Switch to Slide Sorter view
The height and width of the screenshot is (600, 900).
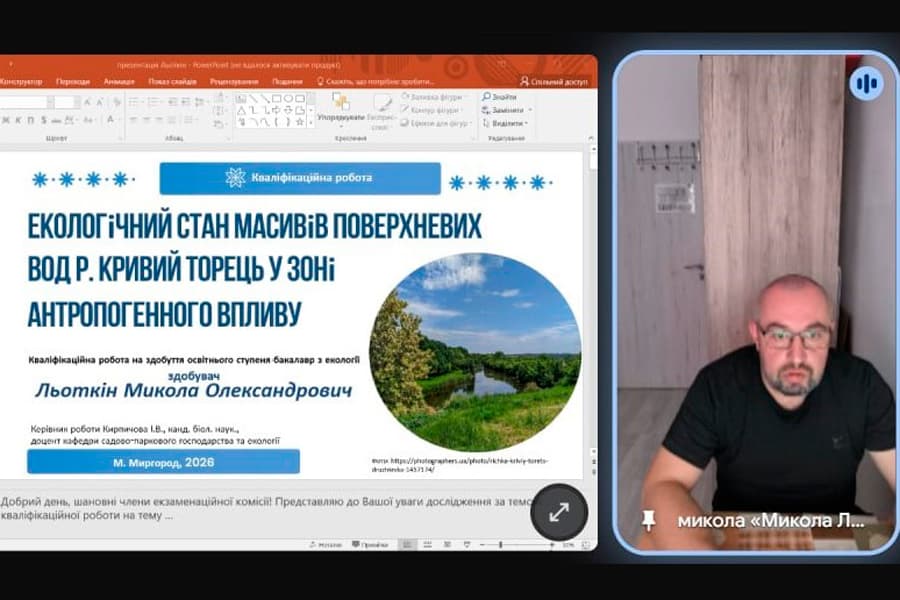[x=428, y=545]
